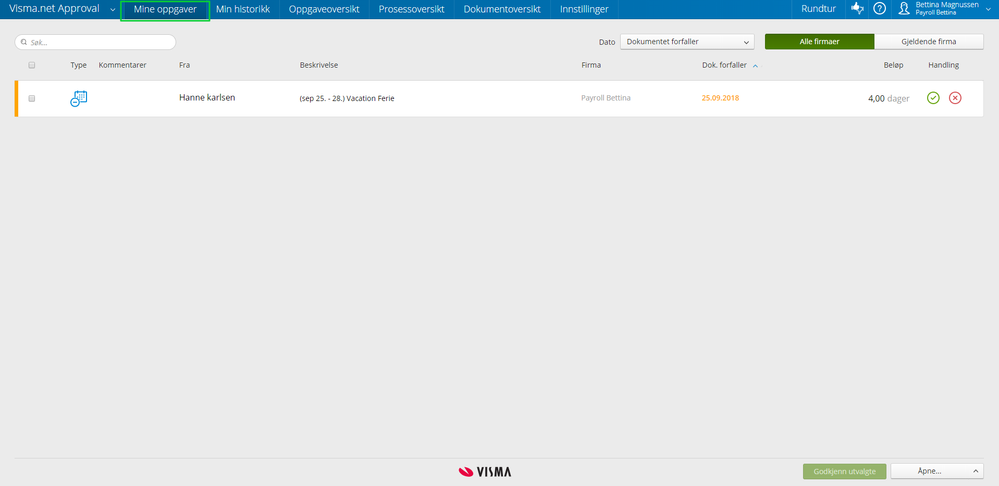The image size is (999, 486).
Task: Open '(sep 25. - 28.) Vacation Ferie' description
Action: click(347, 99)
